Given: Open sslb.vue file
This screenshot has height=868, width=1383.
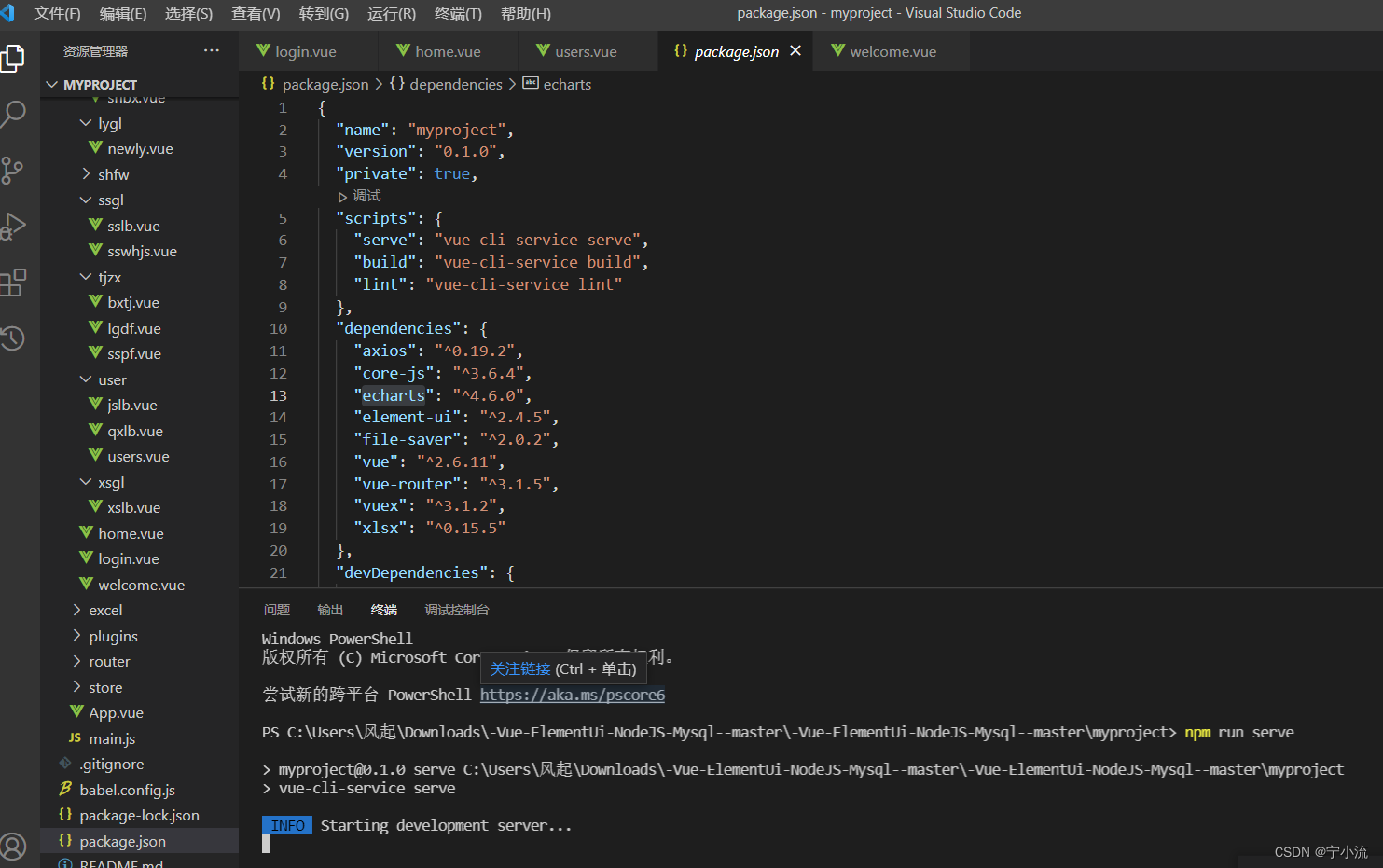Looking at the screenshot, I should click(140, 226).
